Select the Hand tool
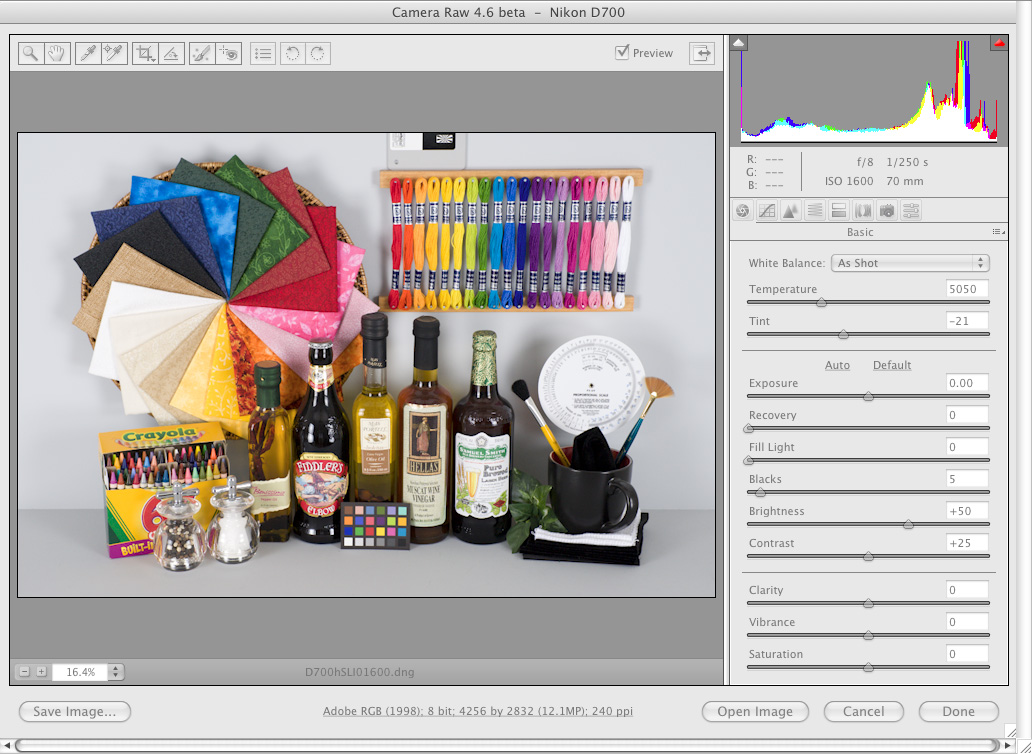1032x754 pixels. 56,54
